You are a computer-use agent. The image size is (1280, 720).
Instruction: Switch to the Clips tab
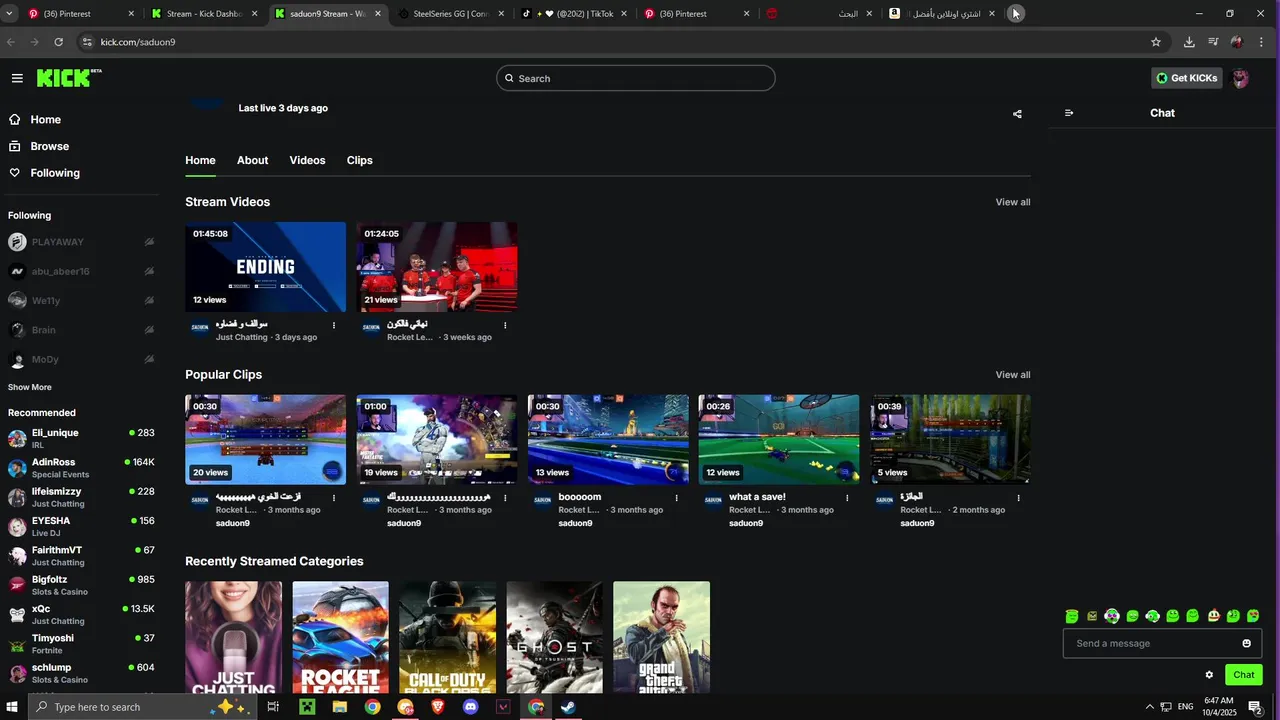pos(359,160)
